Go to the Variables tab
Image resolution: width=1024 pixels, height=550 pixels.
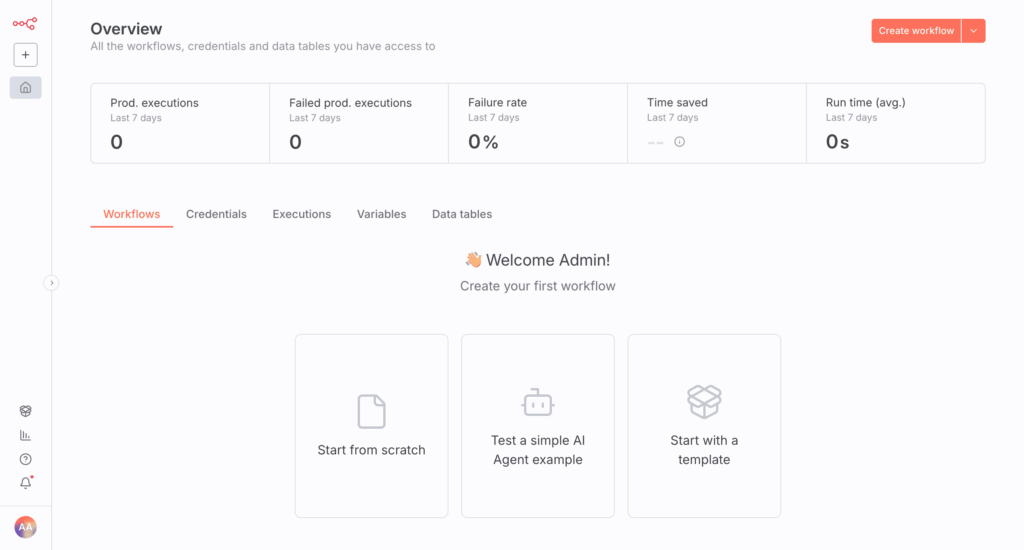[x=381, y=214]
